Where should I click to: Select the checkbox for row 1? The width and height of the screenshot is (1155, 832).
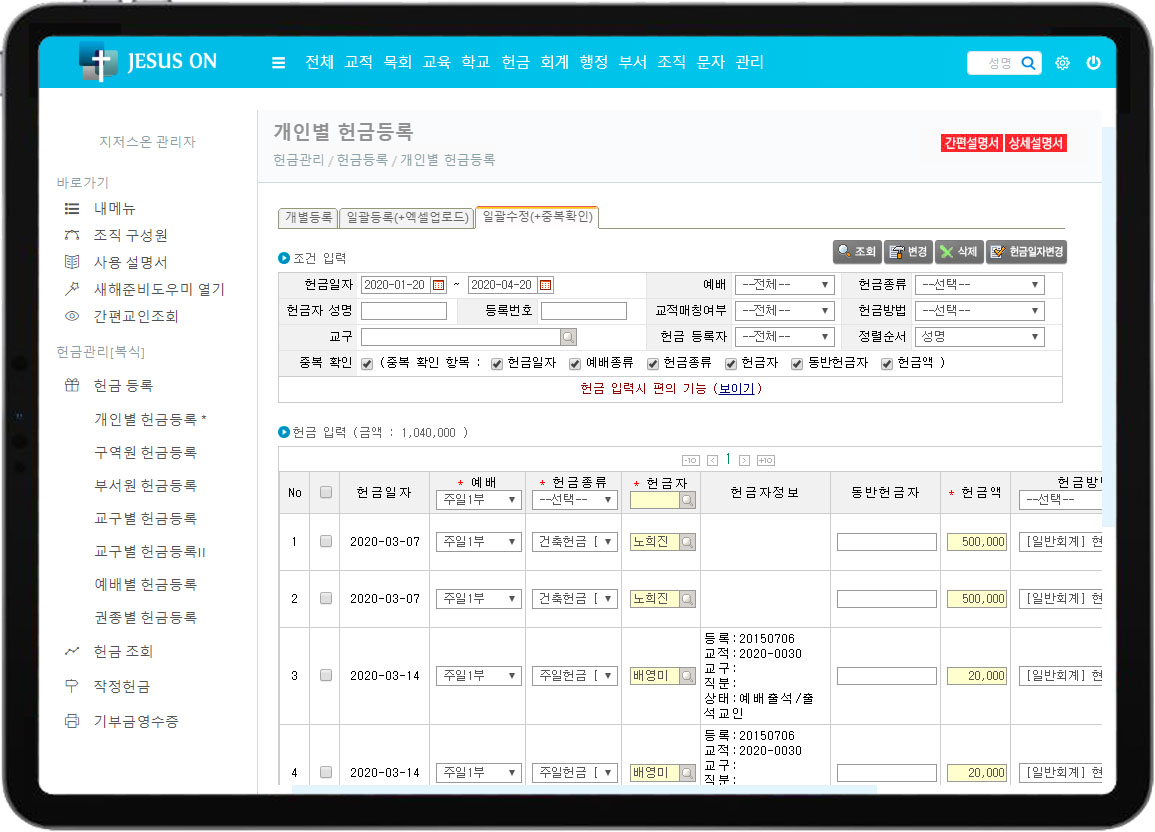[325, 541]
